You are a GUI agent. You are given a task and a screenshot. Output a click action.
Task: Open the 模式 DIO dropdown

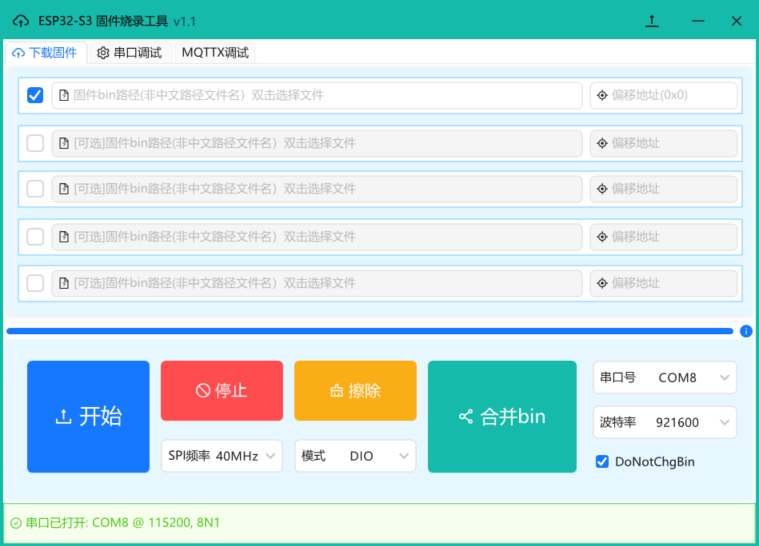[x=355, y=456]
